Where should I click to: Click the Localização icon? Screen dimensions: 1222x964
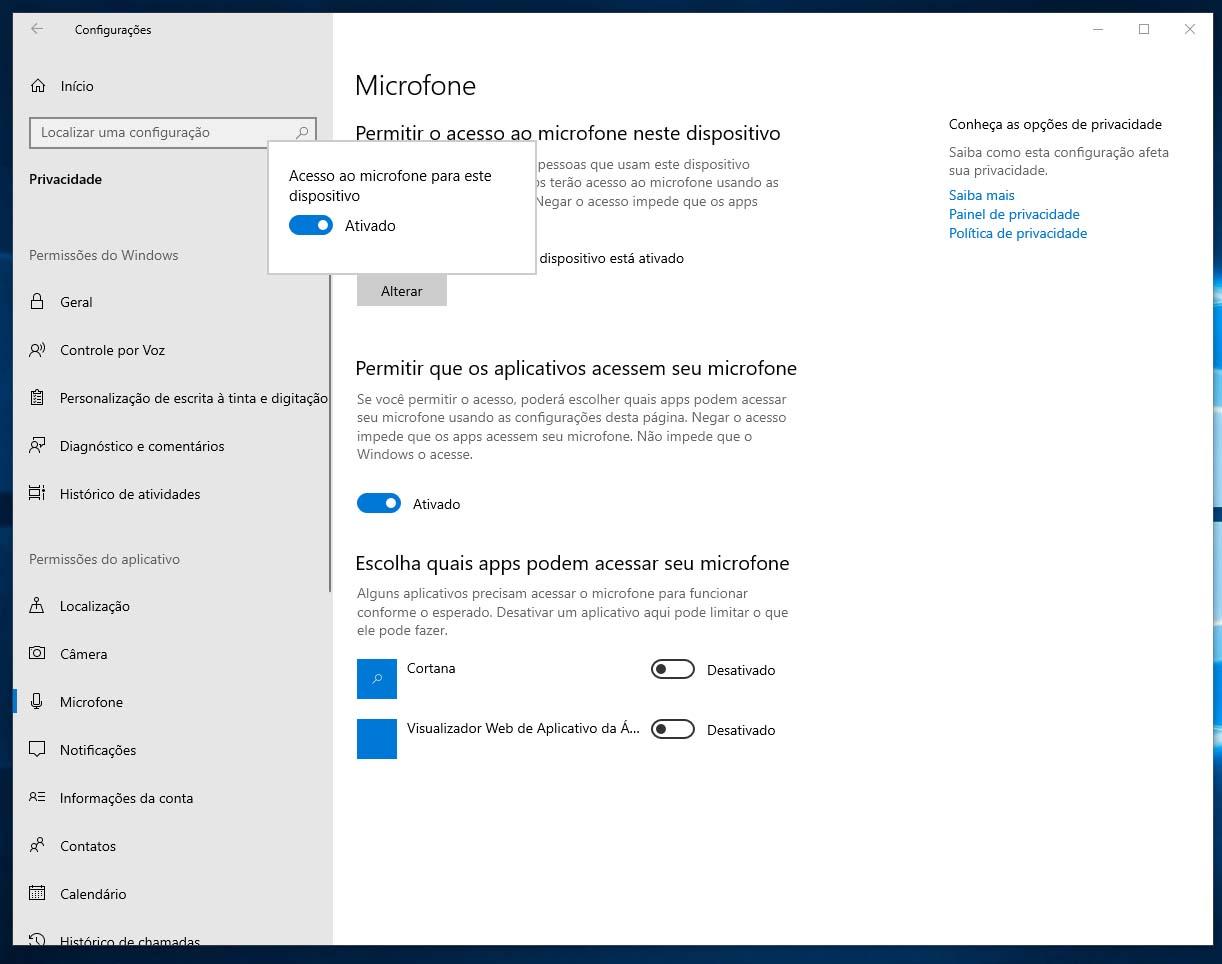point(37,606)
